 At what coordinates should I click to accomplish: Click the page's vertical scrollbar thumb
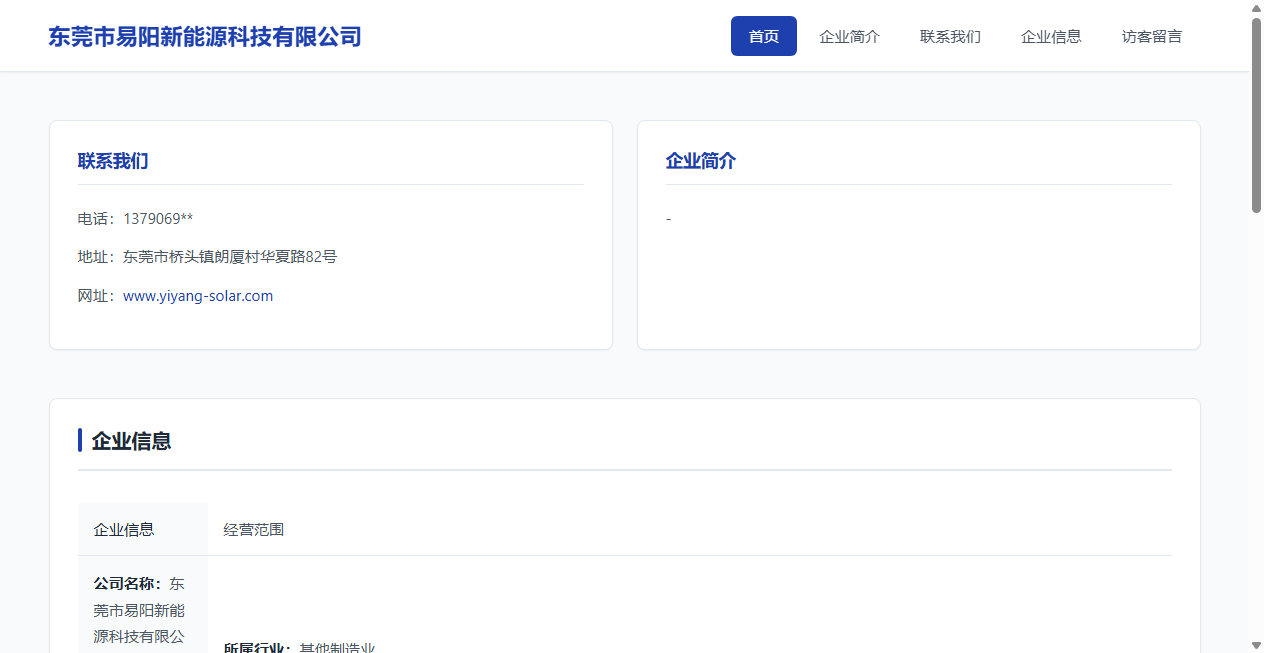pos(1257,115)
